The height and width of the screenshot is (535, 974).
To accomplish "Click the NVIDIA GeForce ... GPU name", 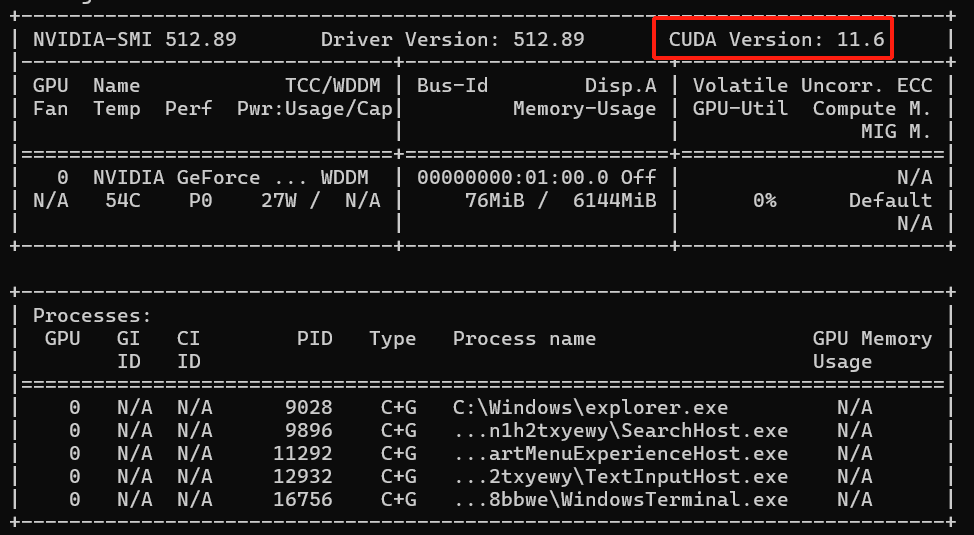I will [x=200, y=178].
